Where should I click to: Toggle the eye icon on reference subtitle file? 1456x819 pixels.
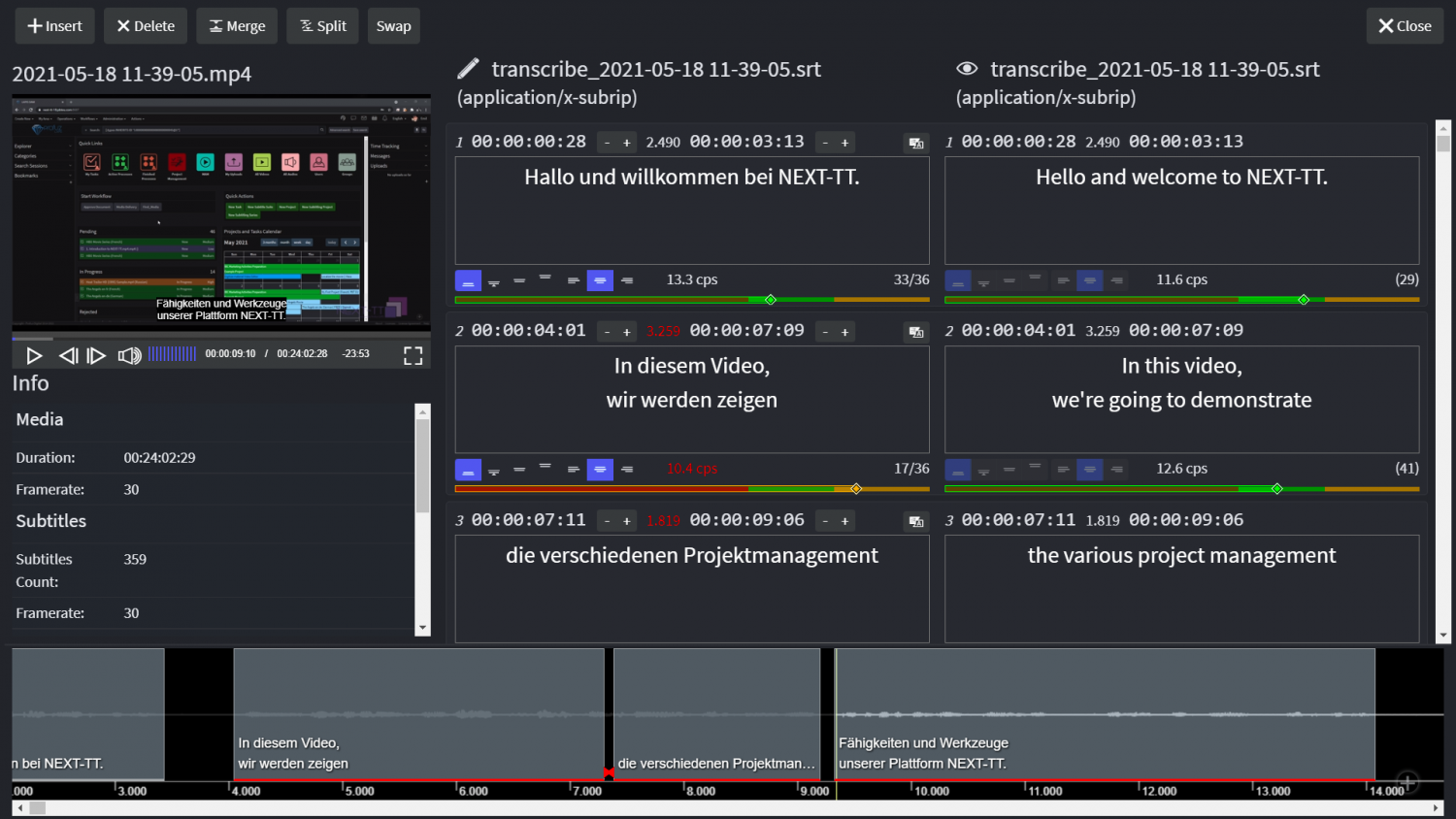pyautogui.click(x=966, y=69)
